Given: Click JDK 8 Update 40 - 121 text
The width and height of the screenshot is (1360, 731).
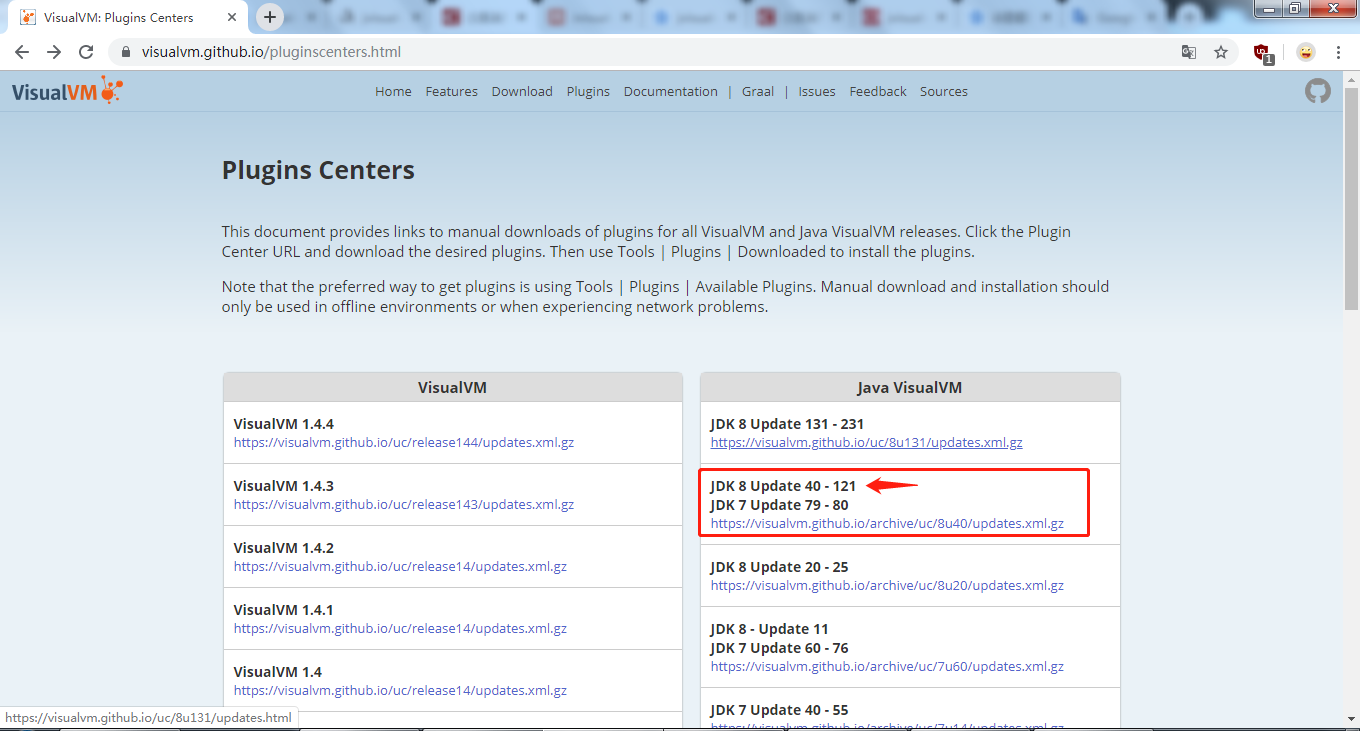Looking at the screenshot, I should point(783,486).
